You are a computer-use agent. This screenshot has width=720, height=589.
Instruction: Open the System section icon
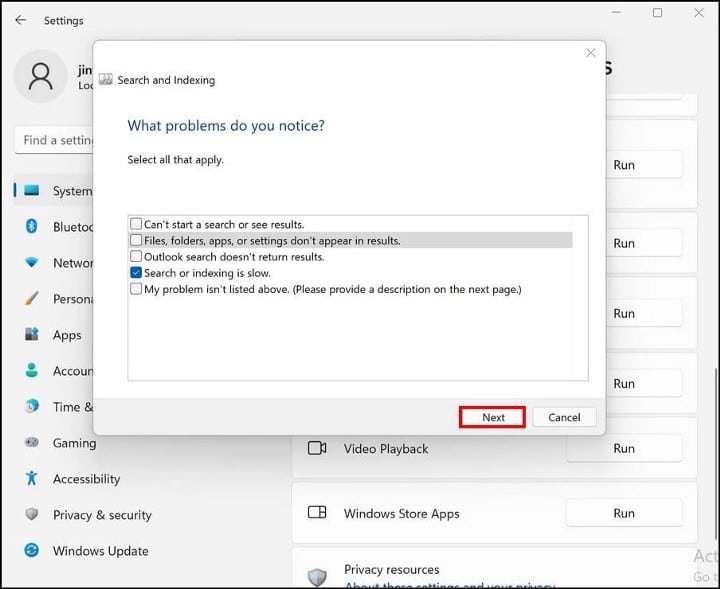[32, 190]
